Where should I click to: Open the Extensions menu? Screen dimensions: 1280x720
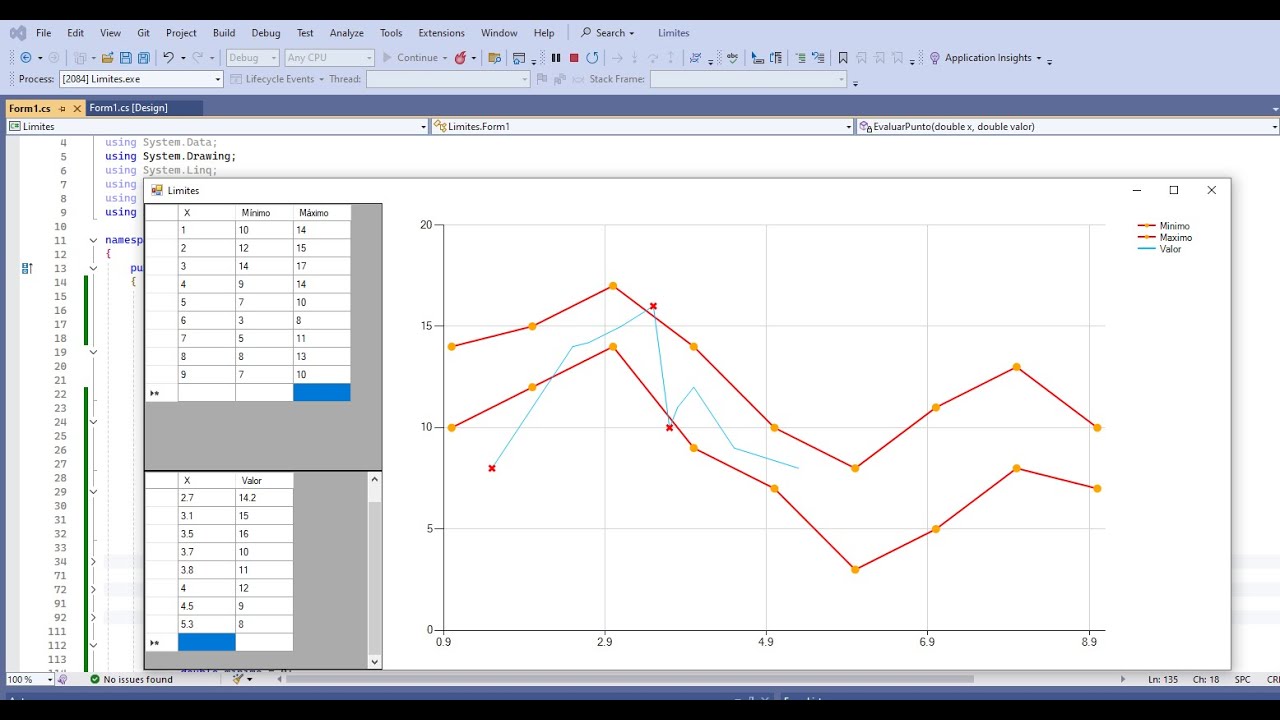tap(441, 33)
